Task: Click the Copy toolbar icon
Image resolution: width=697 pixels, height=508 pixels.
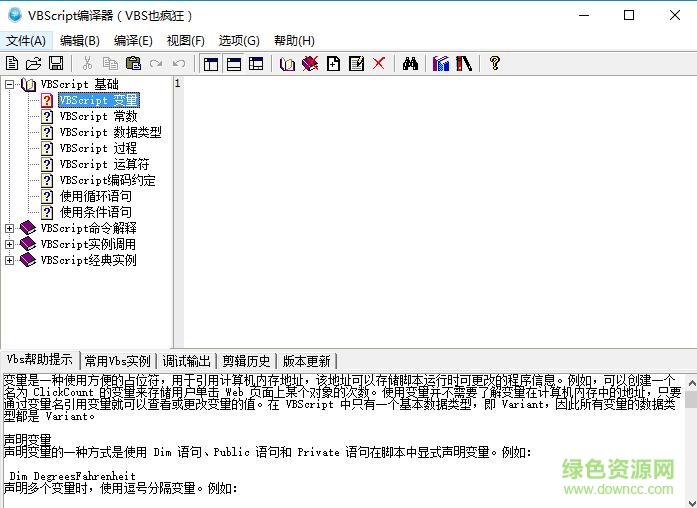Action: coord(110,64)
